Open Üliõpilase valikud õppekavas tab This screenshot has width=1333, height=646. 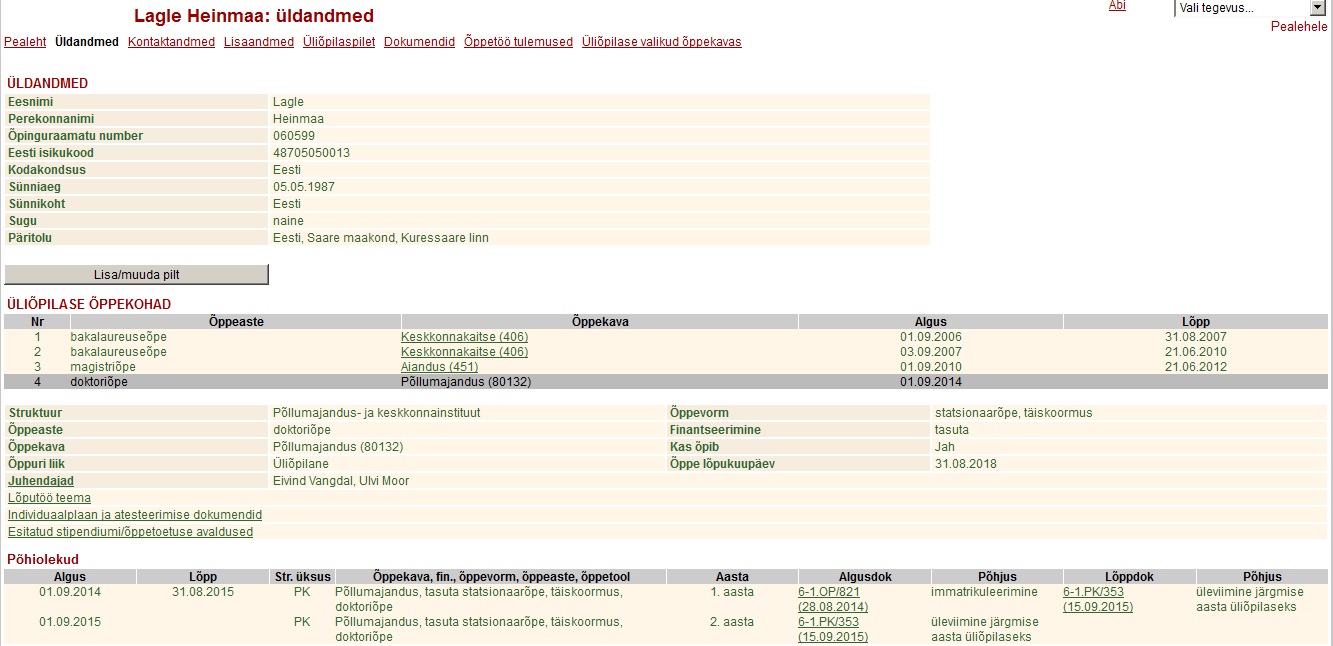[x=661, y=42]
